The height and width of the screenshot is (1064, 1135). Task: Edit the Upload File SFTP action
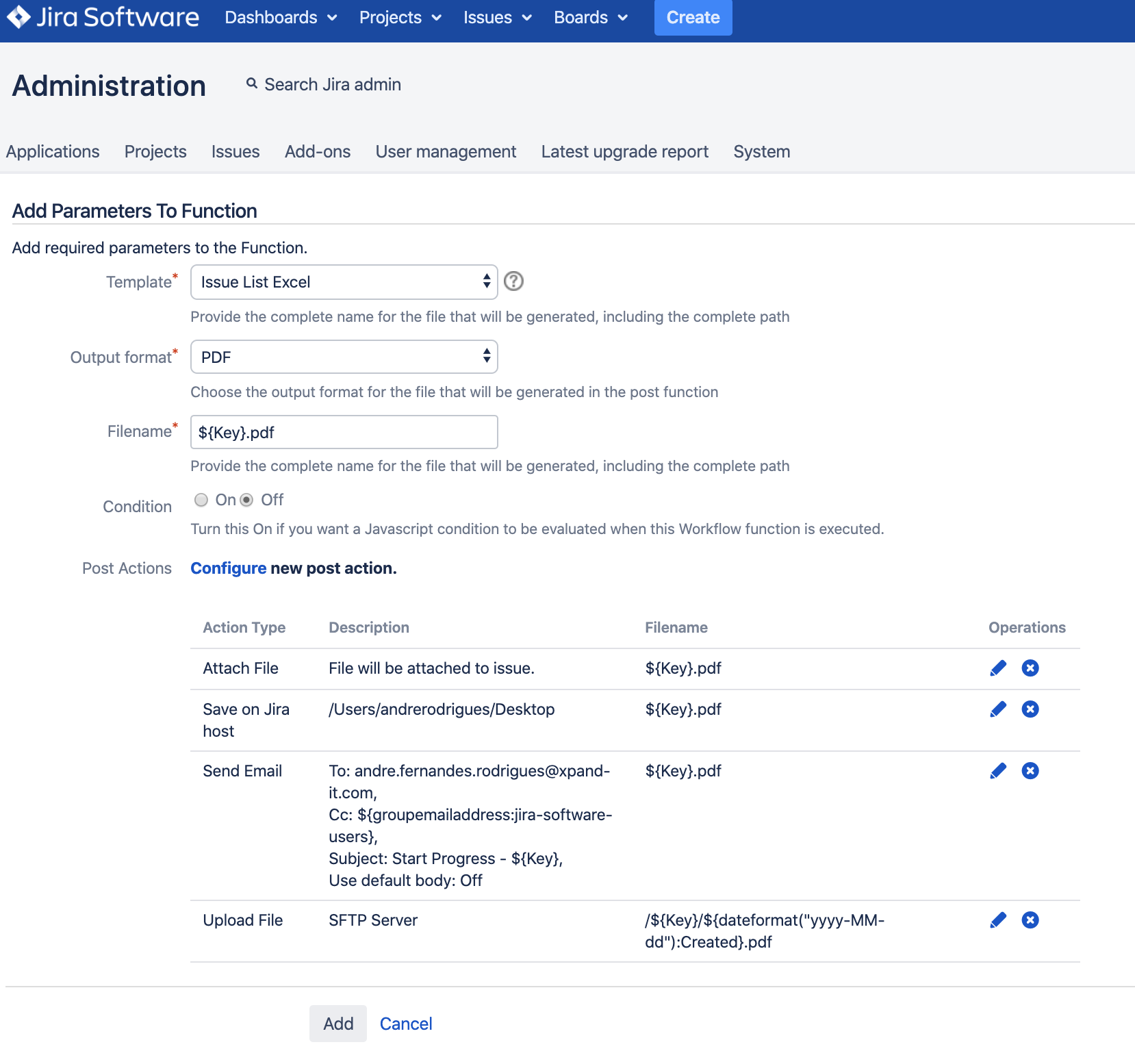tap(998, 920)
